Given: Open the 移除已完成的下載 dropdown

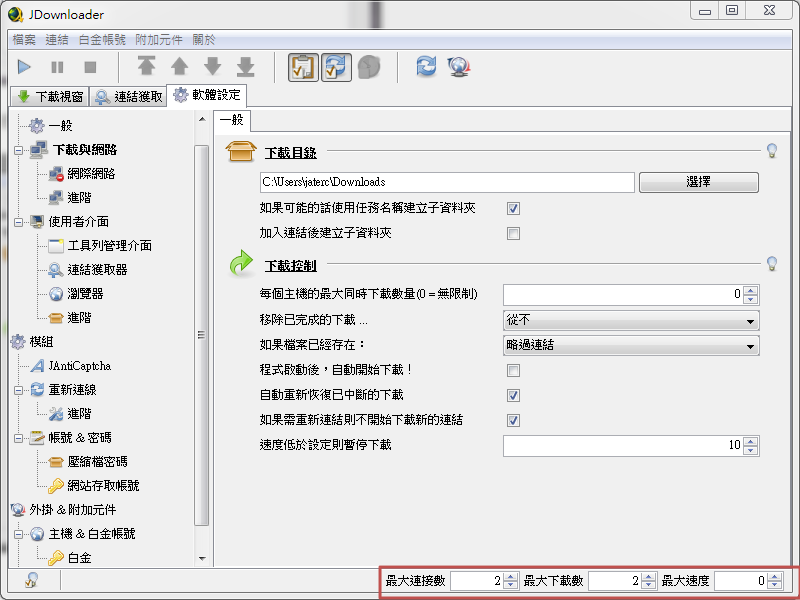Looking at the screenshot, I should click(631, 320).
